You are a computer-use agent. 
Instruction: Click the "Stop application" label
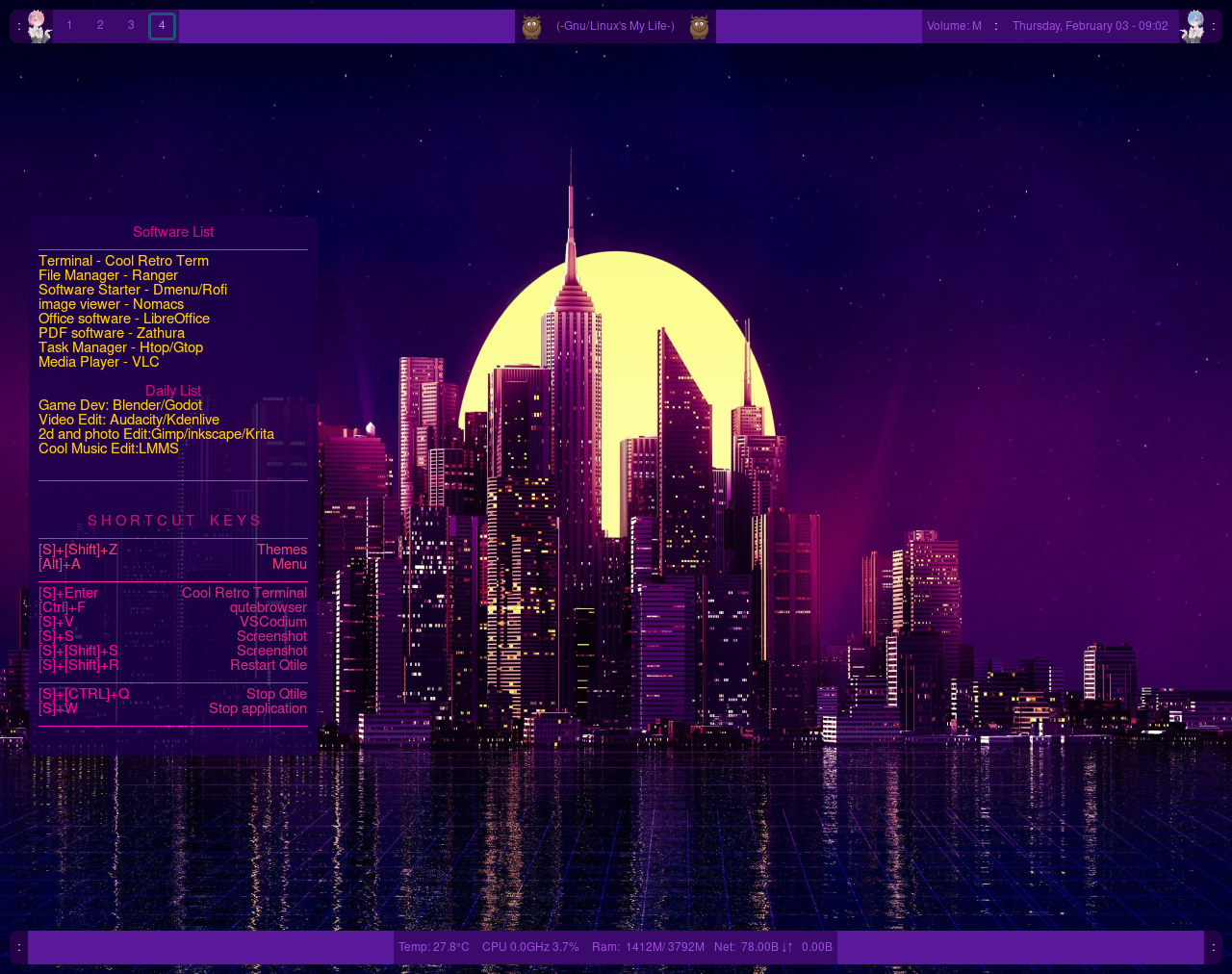pos(258,708)
